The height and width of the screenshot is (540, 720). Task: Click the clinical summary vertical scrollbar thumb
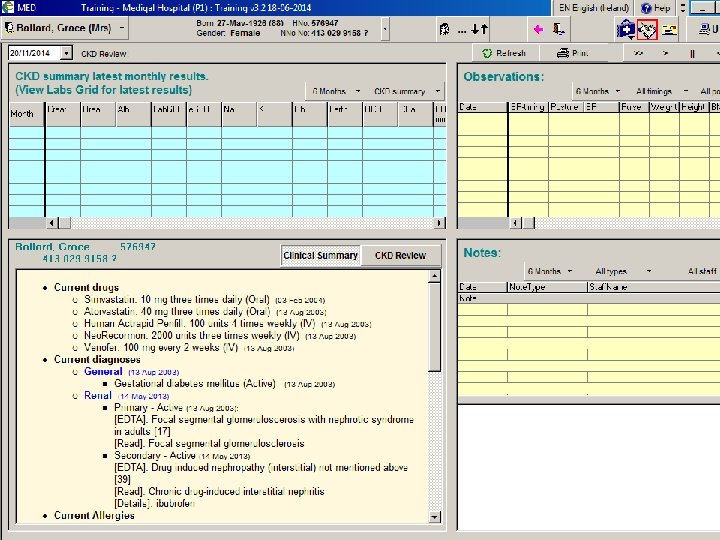click(434, 326)
